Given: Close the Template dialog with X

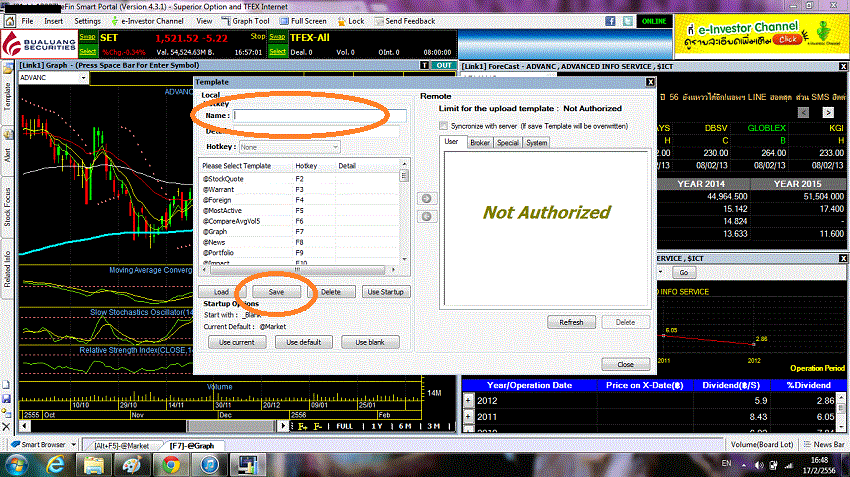Looking at the screenshot, I should (650, 82).
